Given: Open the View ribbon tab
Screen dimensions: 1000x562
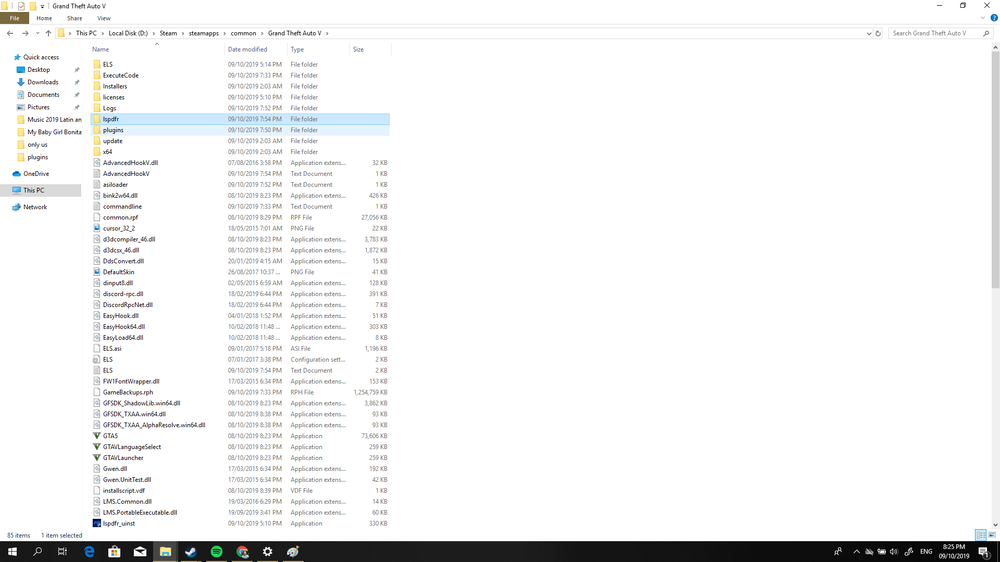Looking at the screenshot, I should point(103,18).
